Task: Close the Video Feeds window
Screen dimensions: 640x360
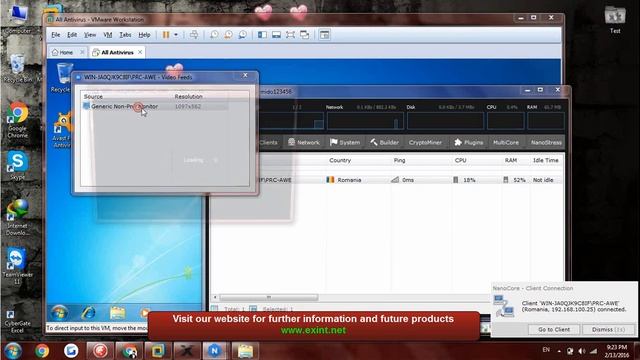Action: (x=245, y=76)
